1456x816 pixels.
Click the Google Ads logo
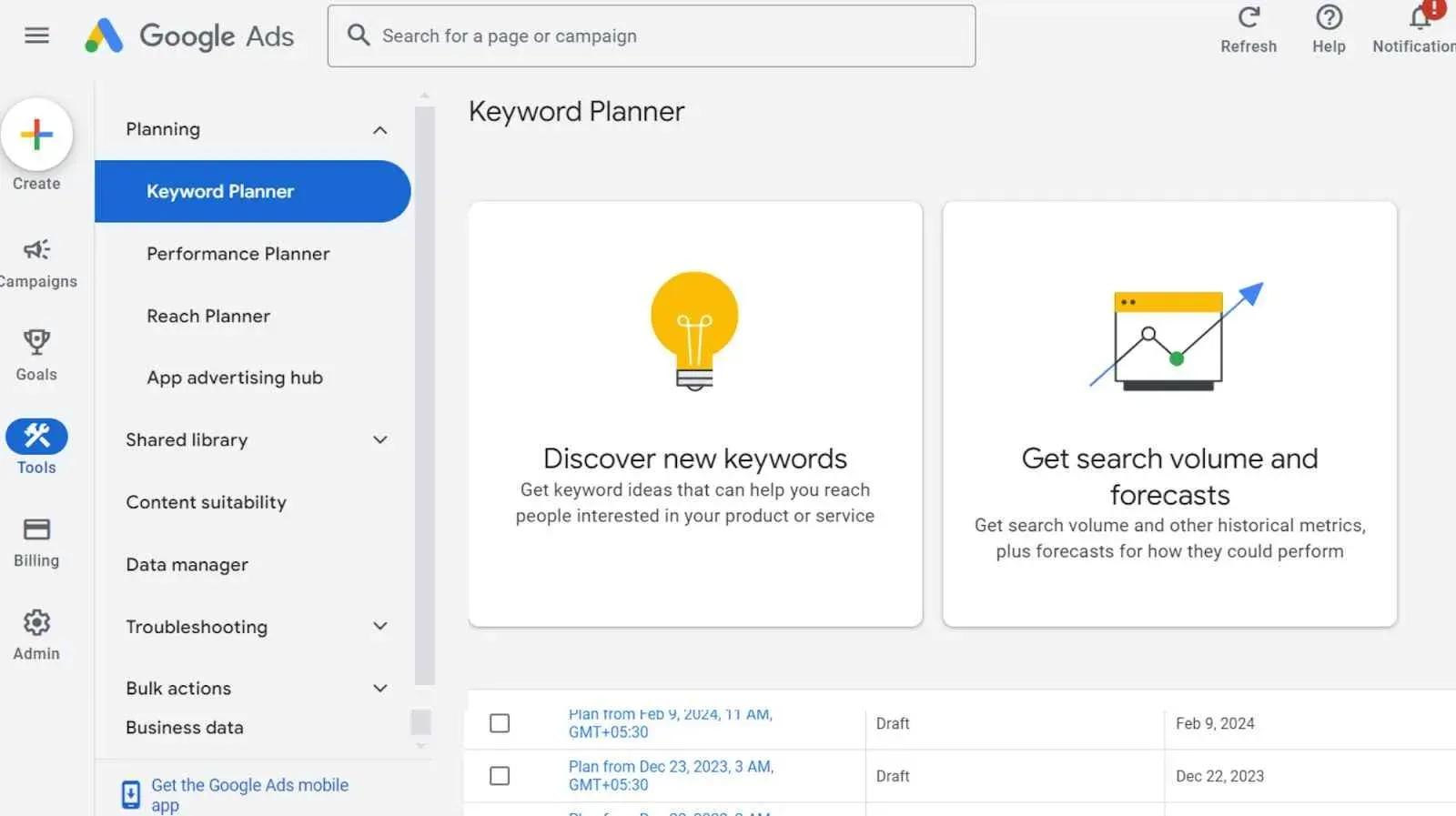189,35
